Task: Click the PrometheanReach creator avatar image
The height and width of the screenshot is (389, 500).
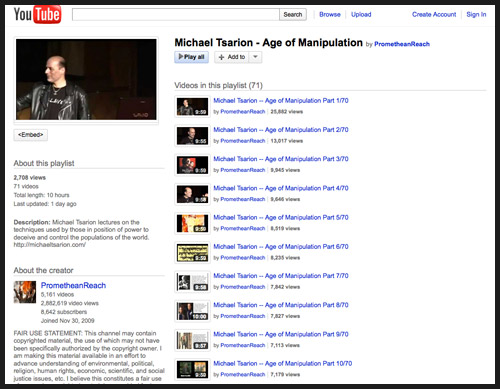Action: (x=25, y=292)
